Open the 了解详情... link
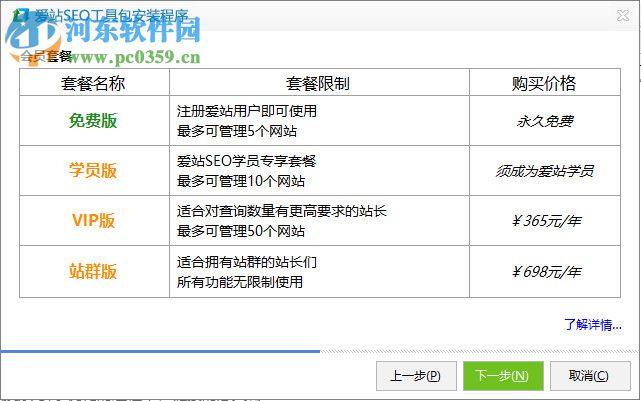Image resolution: width=641 pixels, height=401 pixels. pyautogui.click(x=593, y=325)
